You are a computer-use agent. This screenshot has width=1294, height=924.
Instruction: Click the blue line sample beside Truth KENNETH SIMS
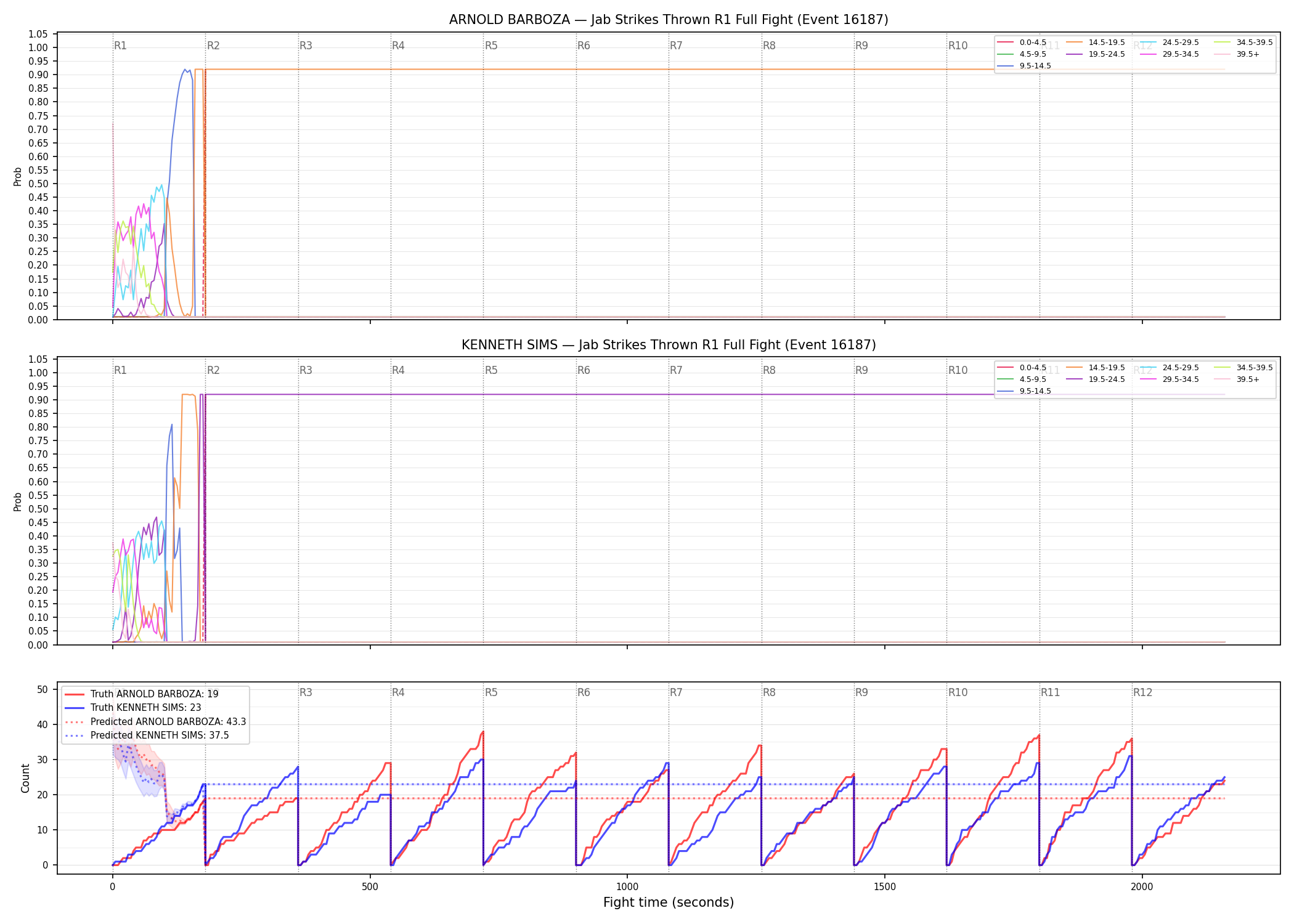(x=75, y=708)
